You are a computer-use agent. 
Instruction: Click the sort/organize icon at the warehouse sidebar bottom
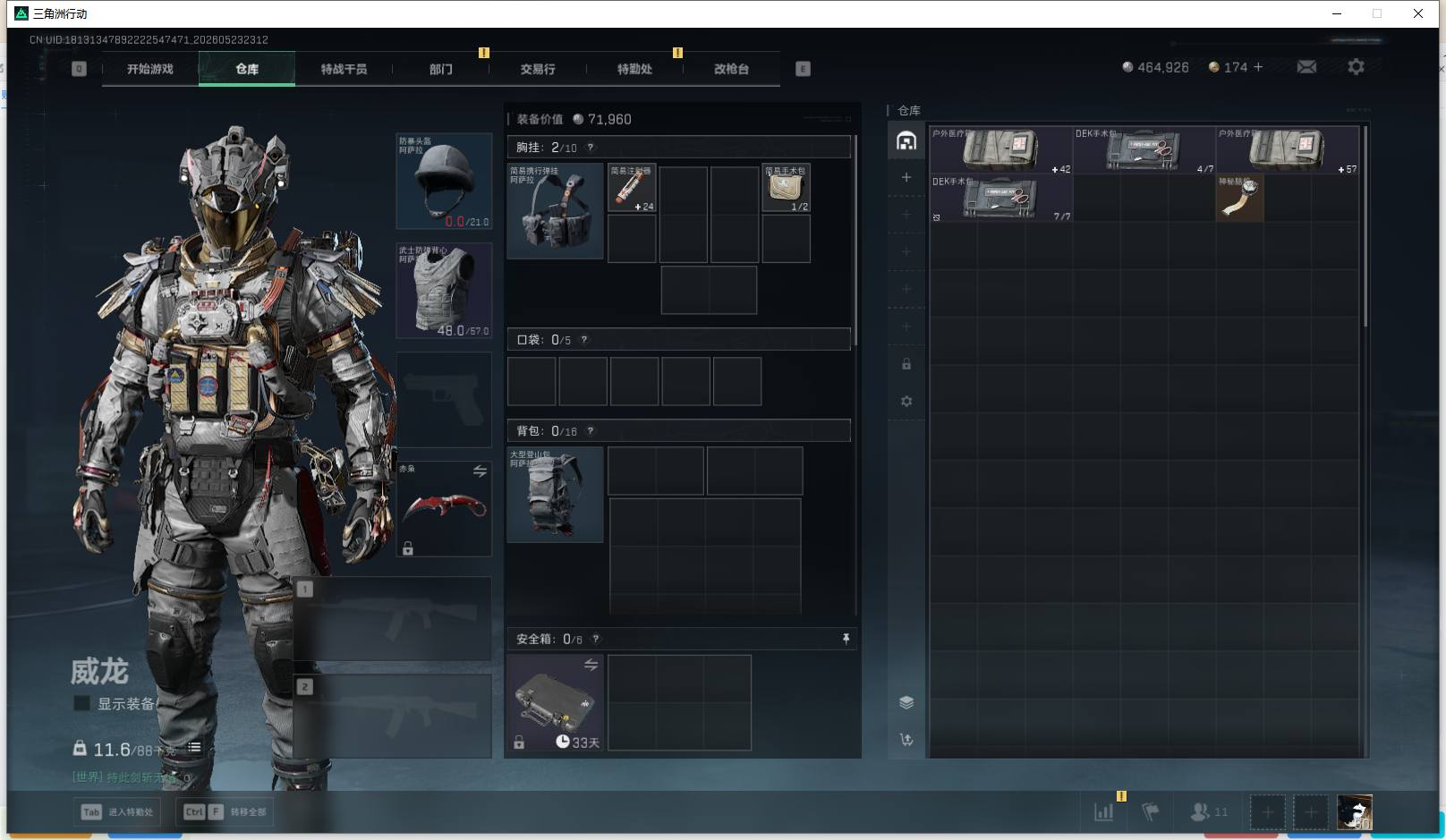click(x=906, y=740)
